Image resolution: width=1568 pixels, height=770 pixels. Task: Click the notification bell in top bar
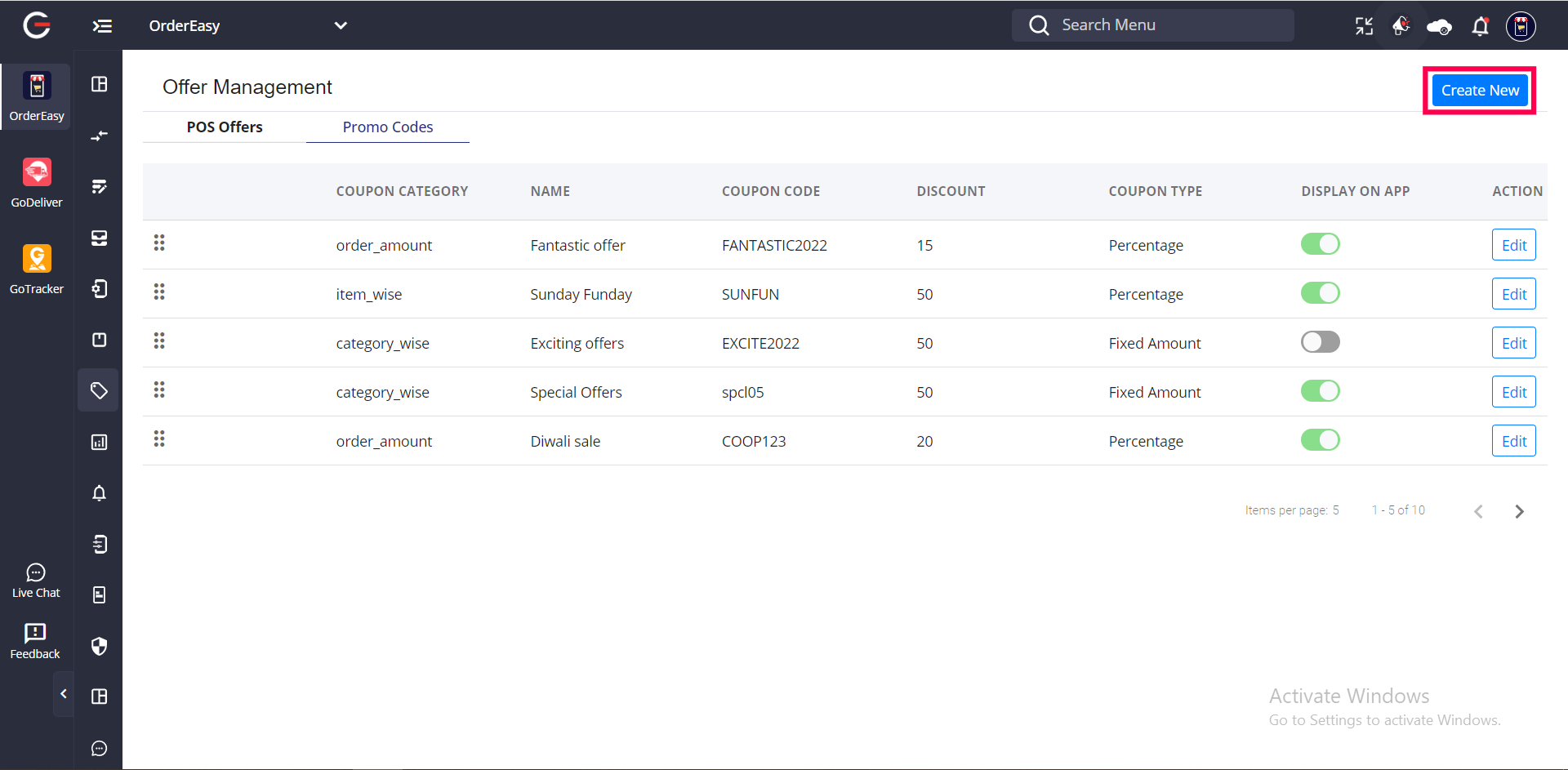pyautogui.click(x=1480, y=26)
